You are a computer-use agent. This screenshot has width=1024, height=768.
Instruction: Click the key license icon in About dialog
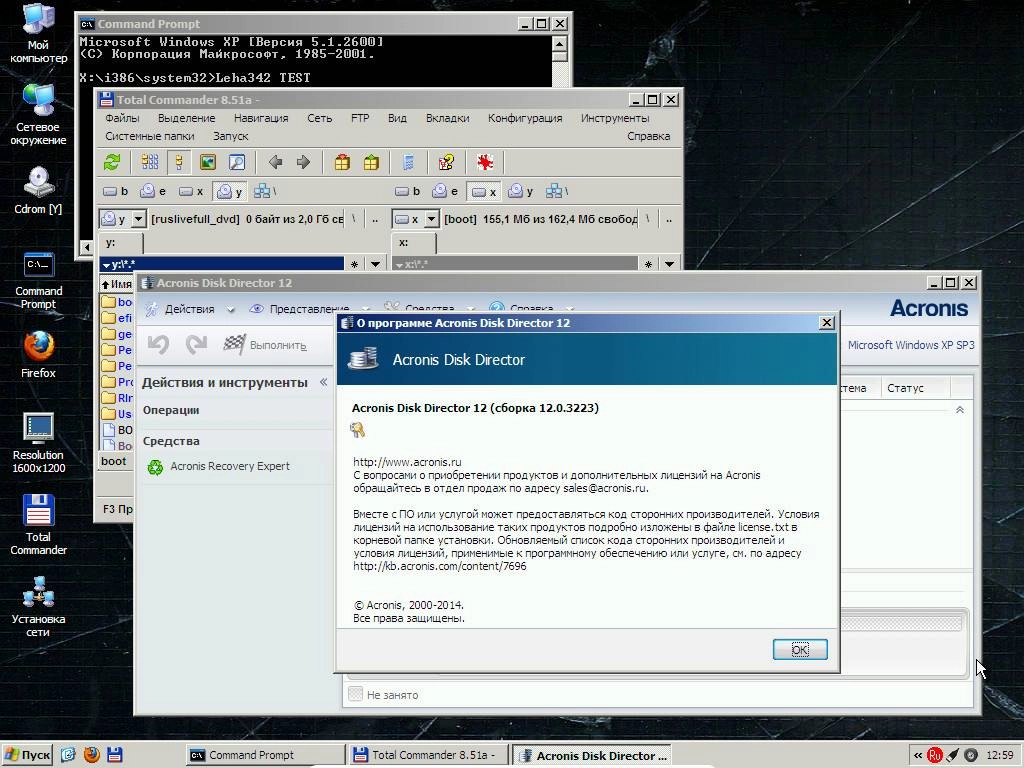click(357, 430)
